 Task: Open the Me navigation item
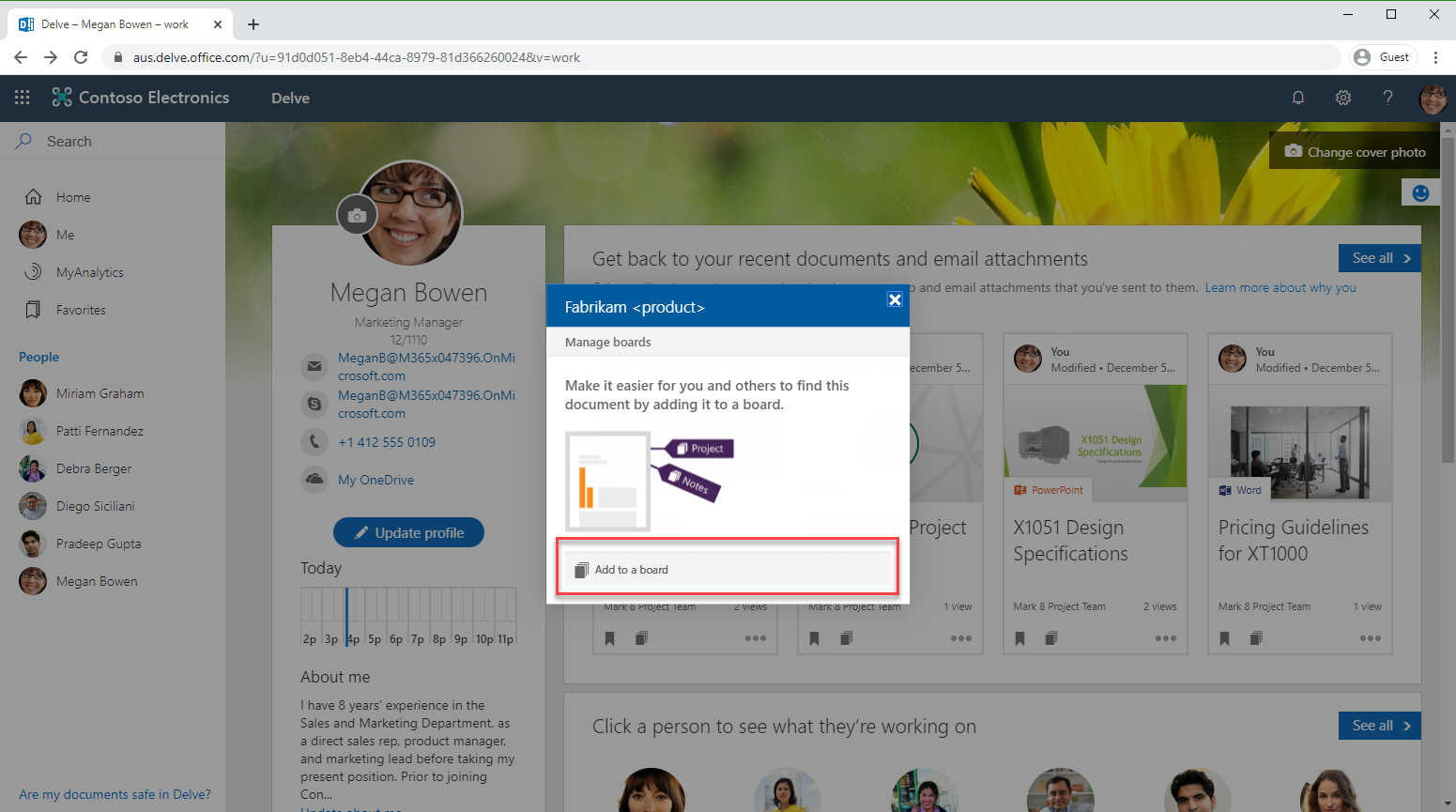[x=65, y=235]
